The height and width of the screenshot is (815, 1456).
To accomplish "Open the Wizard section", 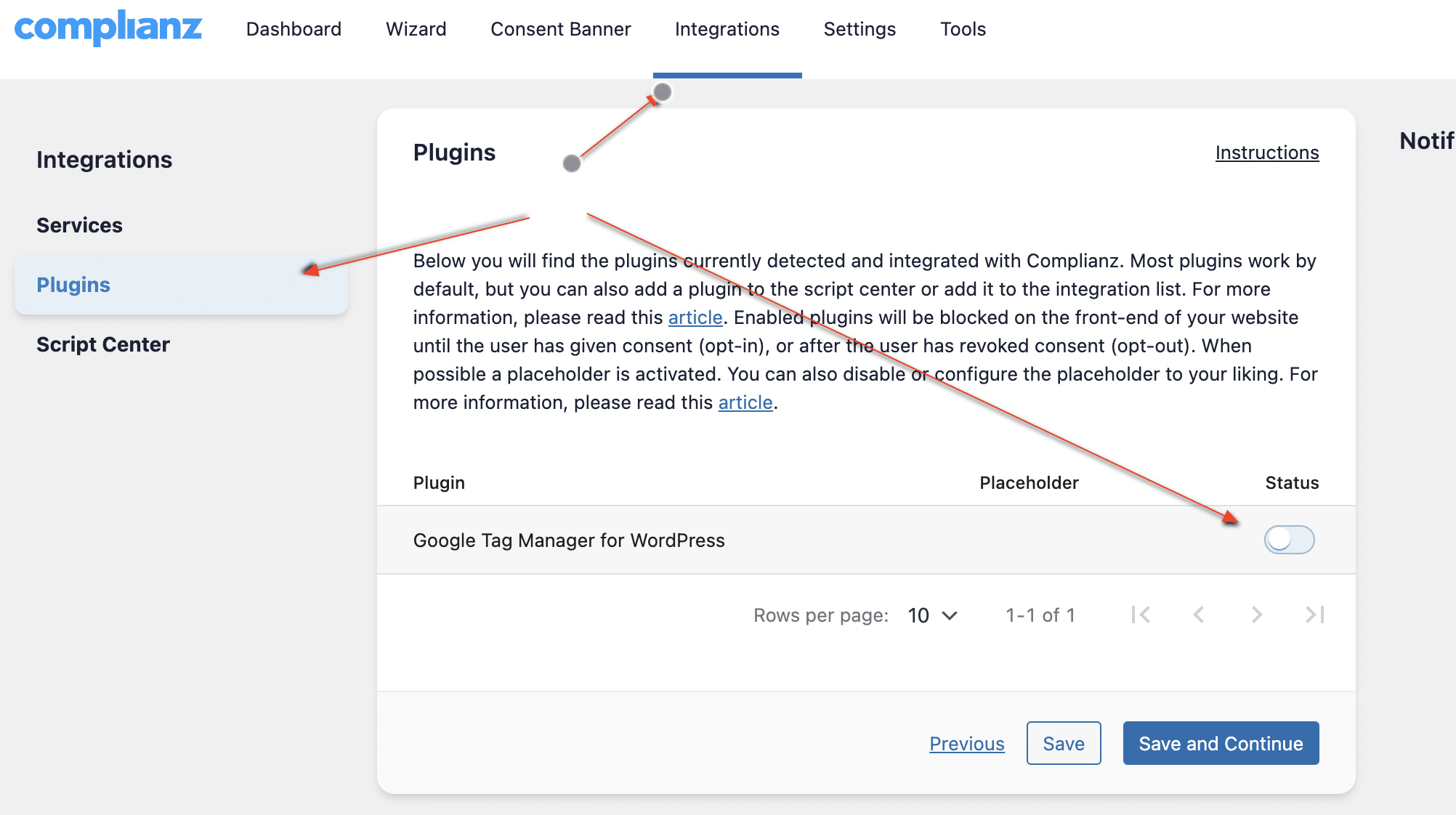I will (416, 29).
